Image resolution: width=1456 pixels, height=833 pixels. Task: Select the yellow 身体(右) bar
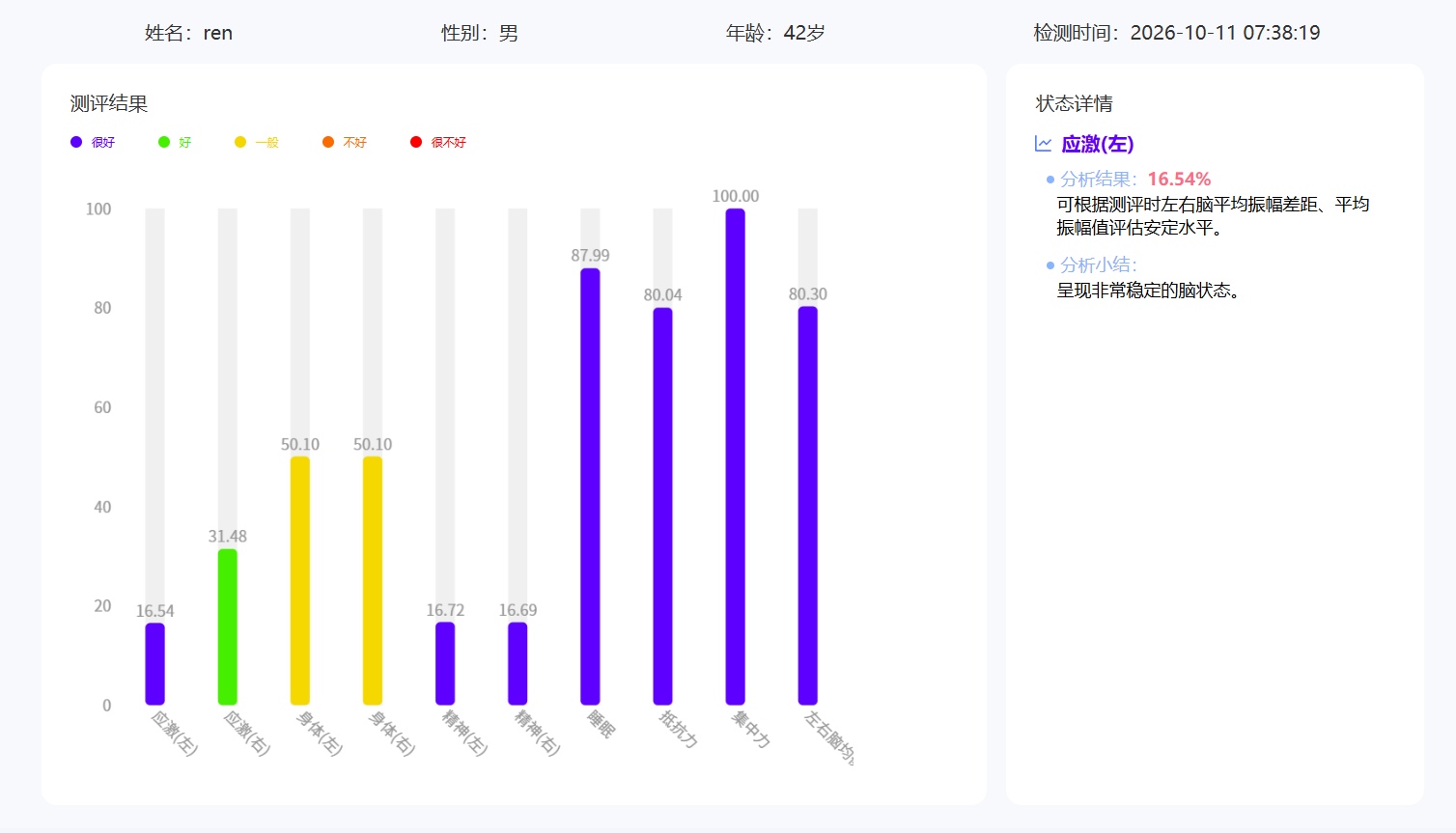tap(373, 580)
